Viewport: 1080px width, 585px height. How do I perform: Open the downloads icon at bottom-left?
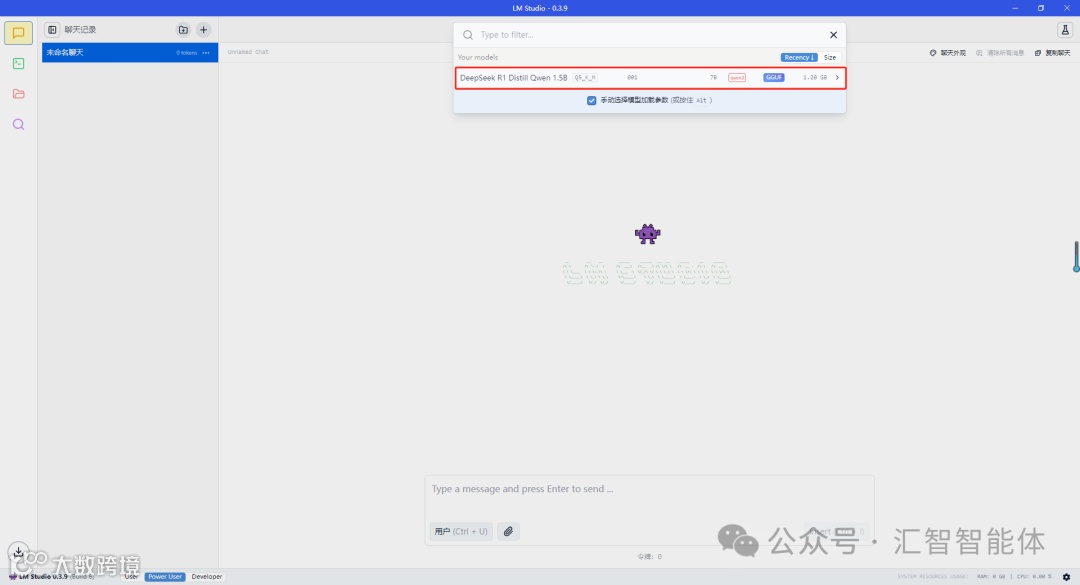click(19, 552)
